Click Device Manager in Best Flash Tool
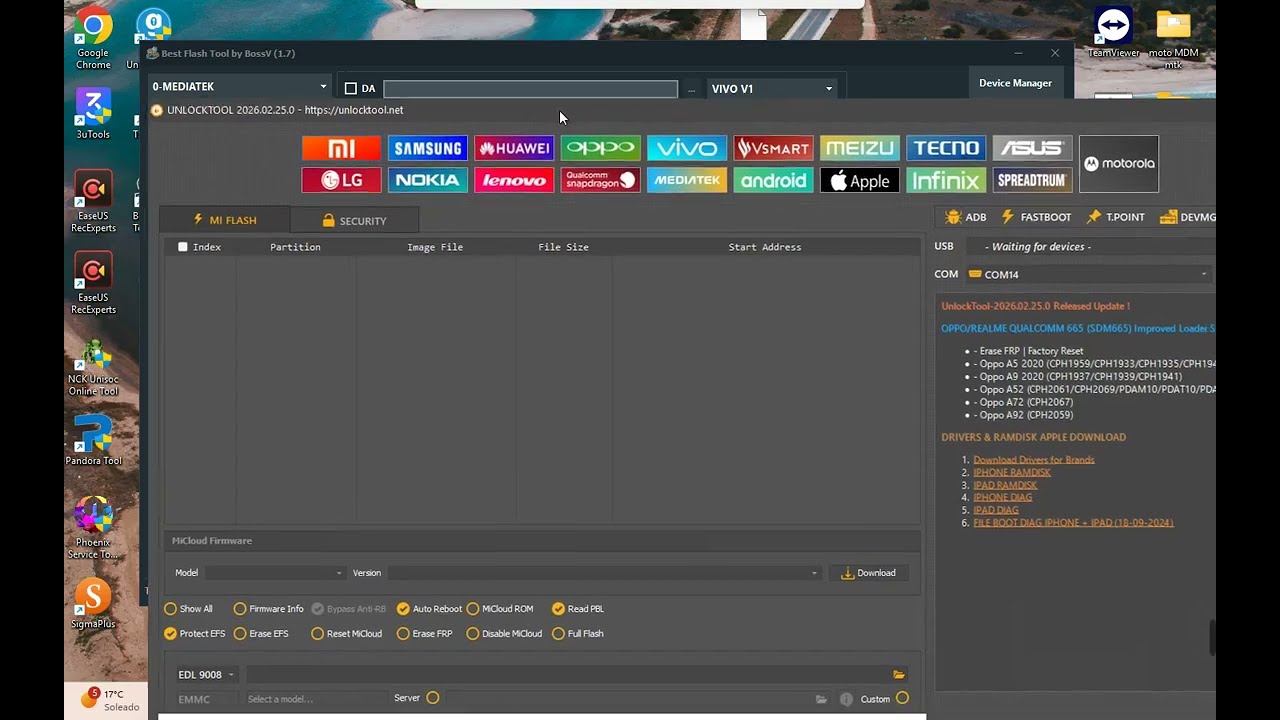The image size is (1280, 720). pyautogui.click(x=1015, y=83)
